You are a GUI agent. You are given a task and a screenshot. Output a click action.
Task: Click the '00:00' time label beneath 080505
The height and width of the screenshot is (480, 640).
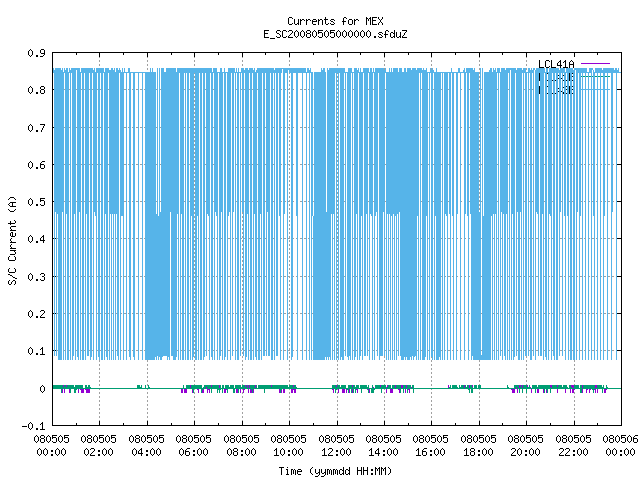point(51,452)
